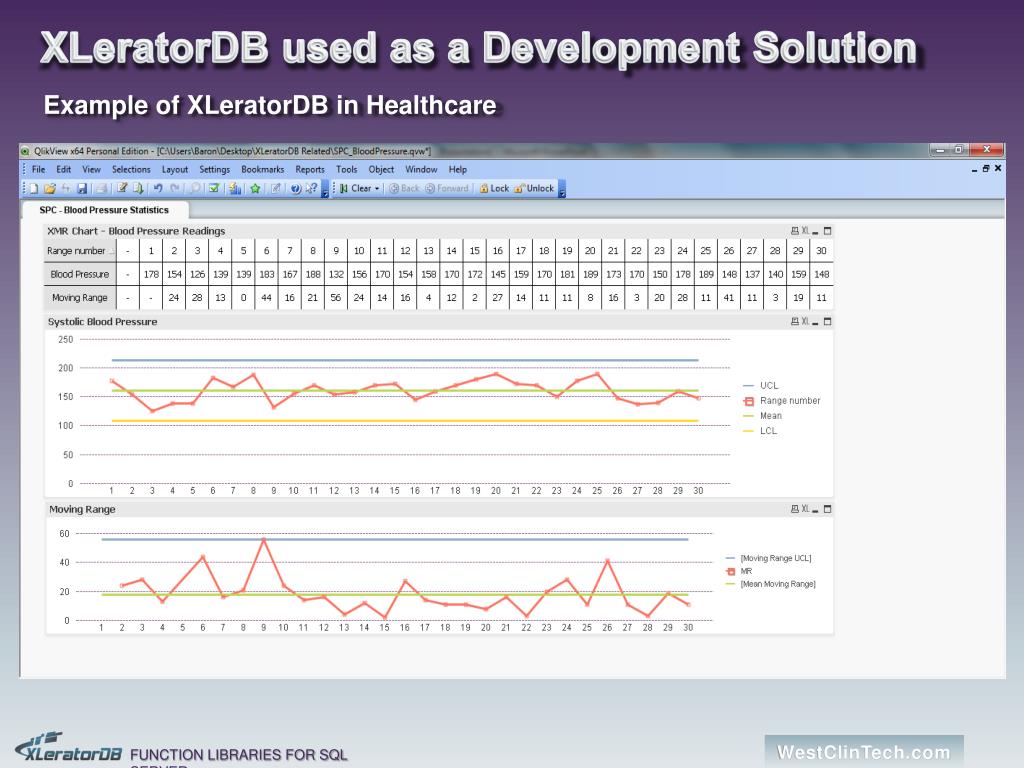The width and height of the screenshot is (1024, 768).
Task: Select the SPC - Blood Pressure Statistics tab
Action: (x=104, y=210)
